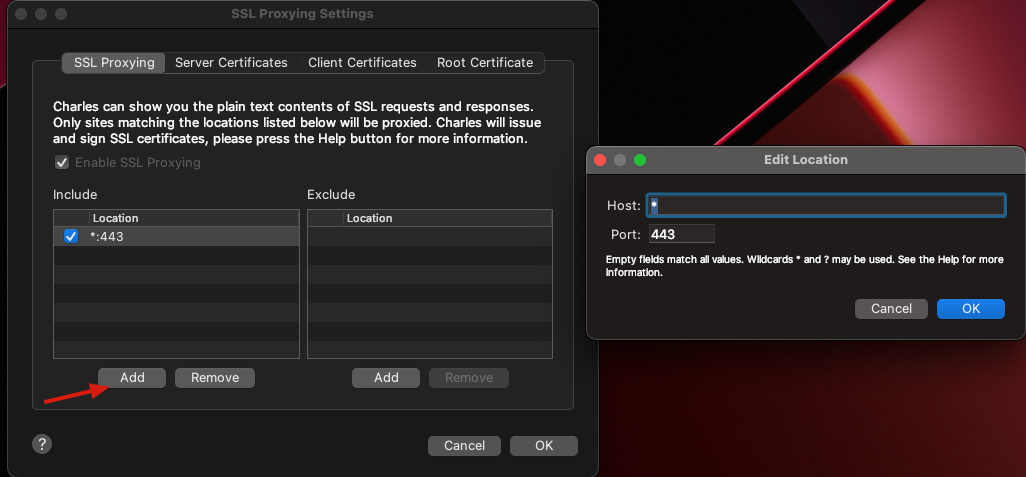Click the Exclude list Location column header
This screenshot has width=1026, height=477.
tap(448, 218)
